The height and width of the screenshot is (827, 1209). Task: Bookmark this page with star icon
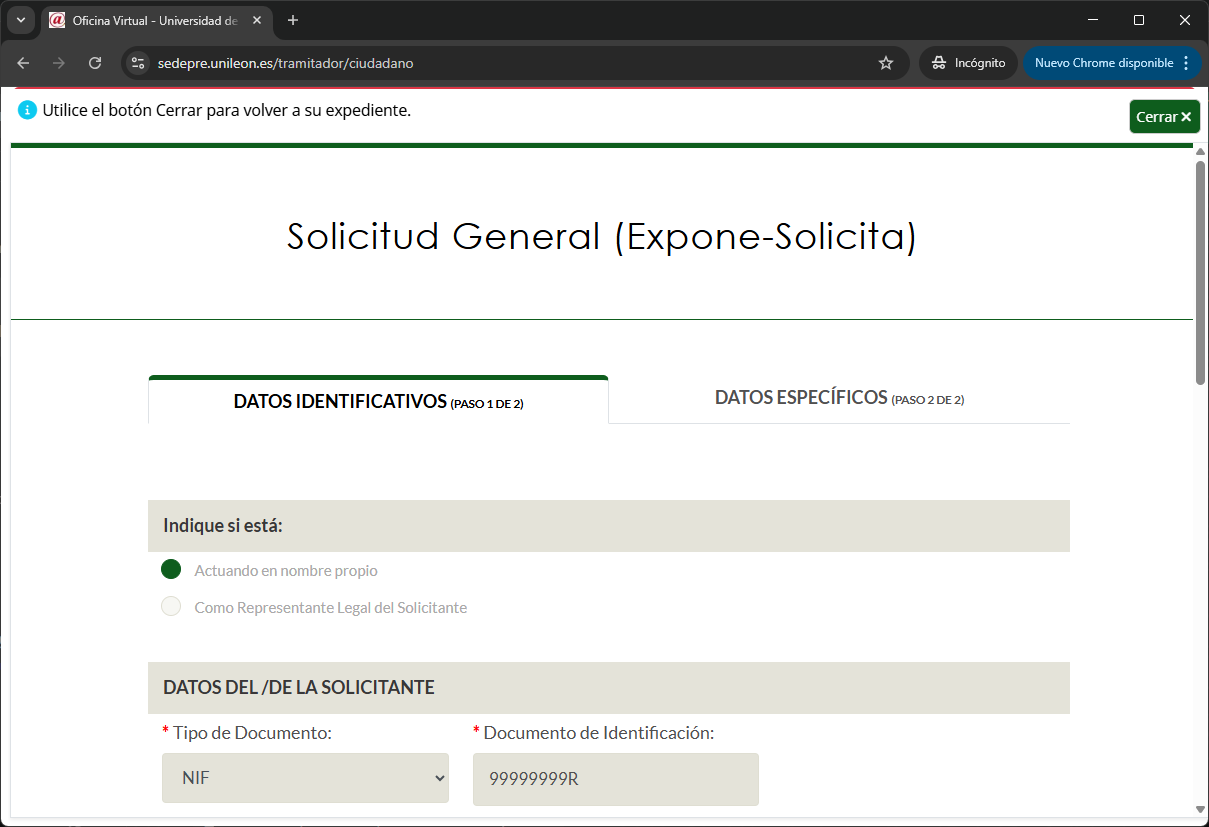click(x=886, y=63)
